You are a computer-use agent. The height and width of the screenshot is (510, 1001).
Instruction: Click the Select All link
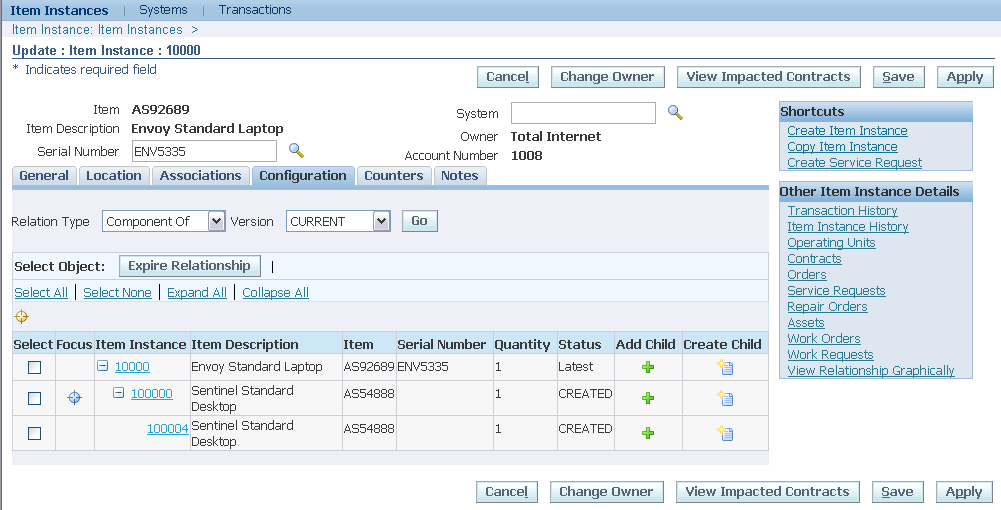point(41,292)
